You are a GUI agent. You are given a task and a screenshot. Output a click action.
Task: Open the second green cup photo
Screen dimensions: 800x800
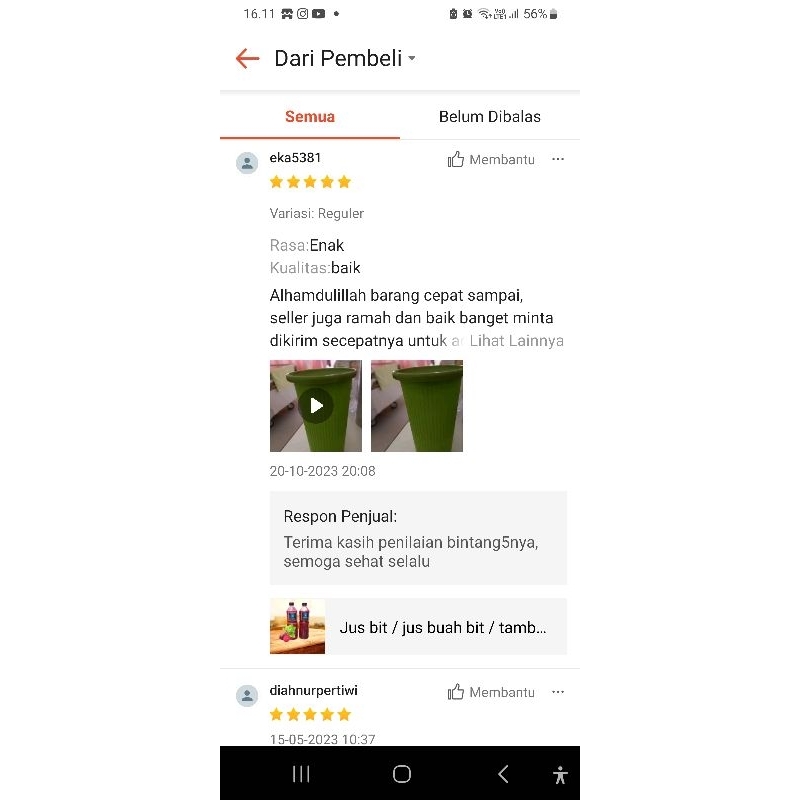coord(417,406)
